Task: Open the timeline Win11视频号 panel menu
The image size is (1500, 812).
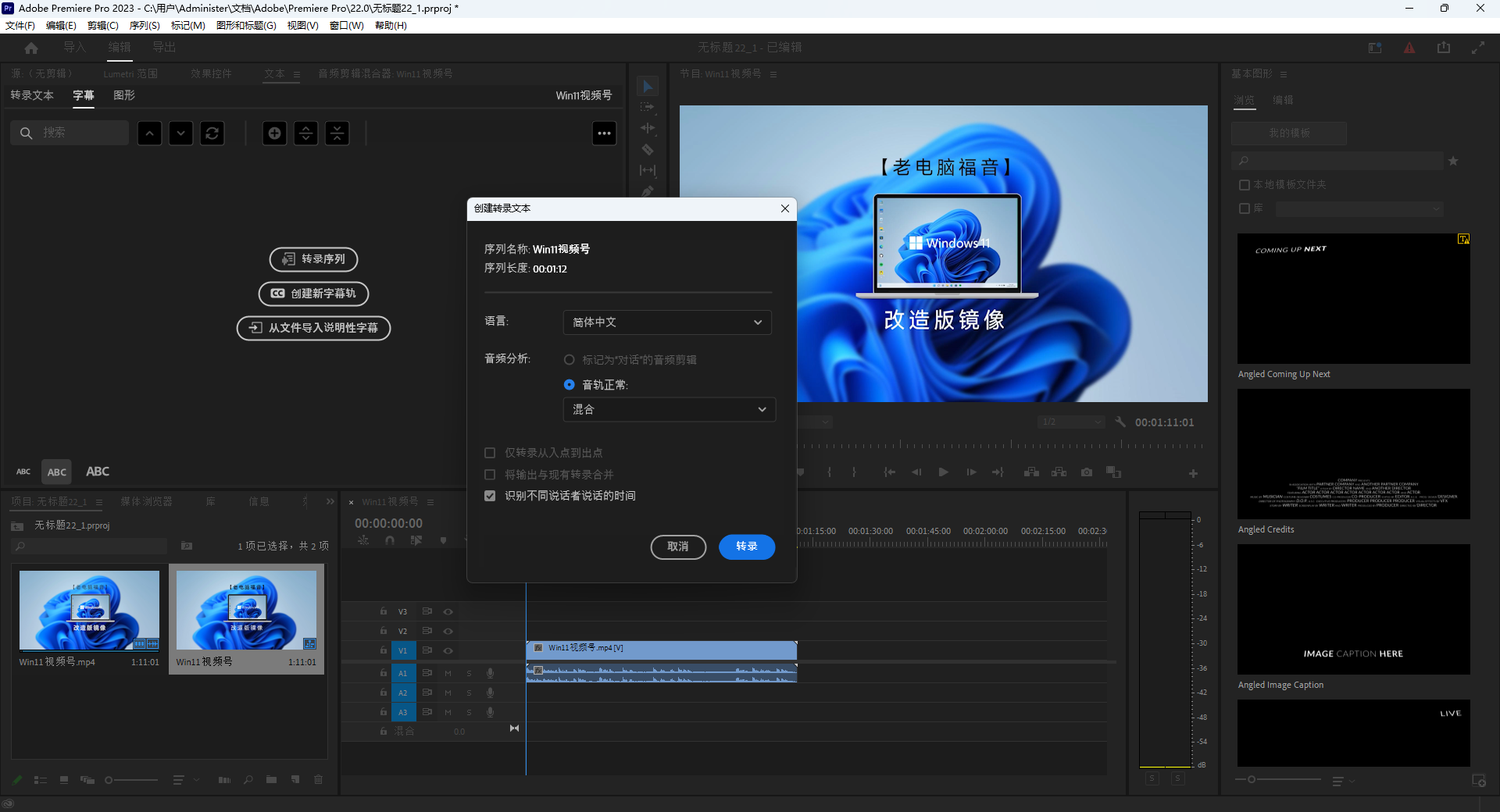Action: point(430,502)
